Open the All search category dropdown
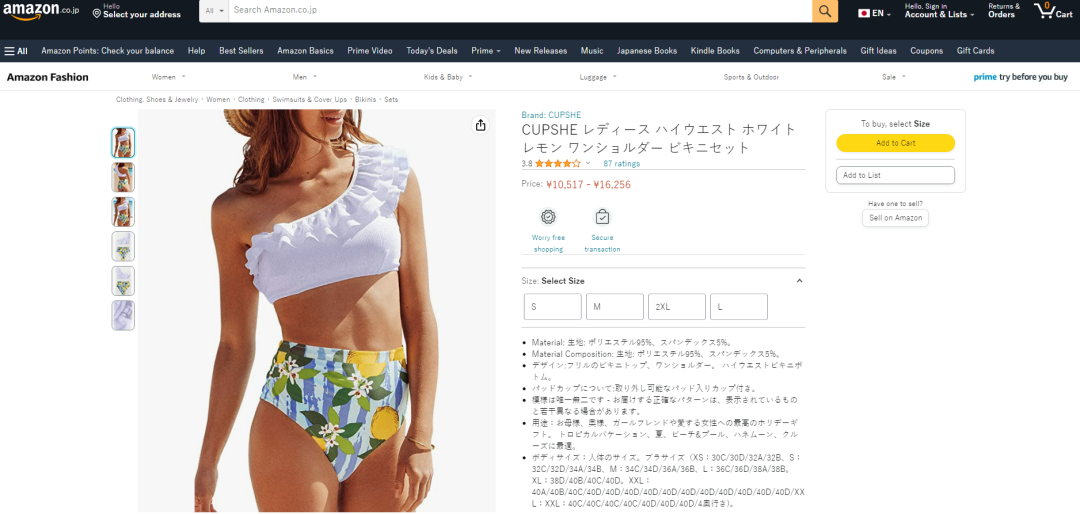Image resolution: width=1080 pixels, height=514 pixels. click(x=214, y=11)
